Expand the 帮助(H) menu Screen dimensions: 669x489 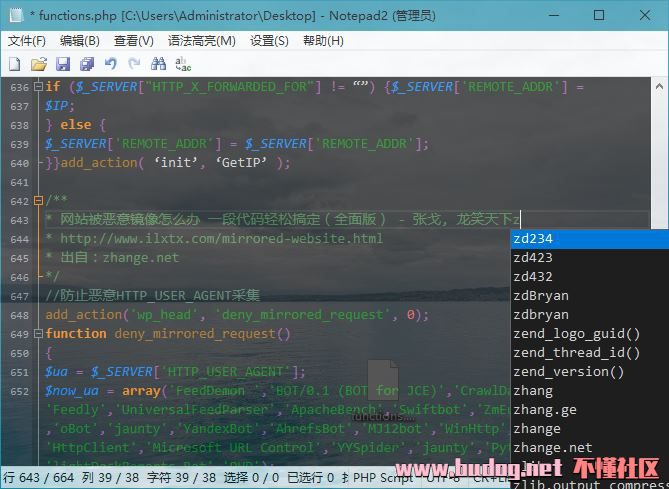pyautogui.click(x=323, y=41)
